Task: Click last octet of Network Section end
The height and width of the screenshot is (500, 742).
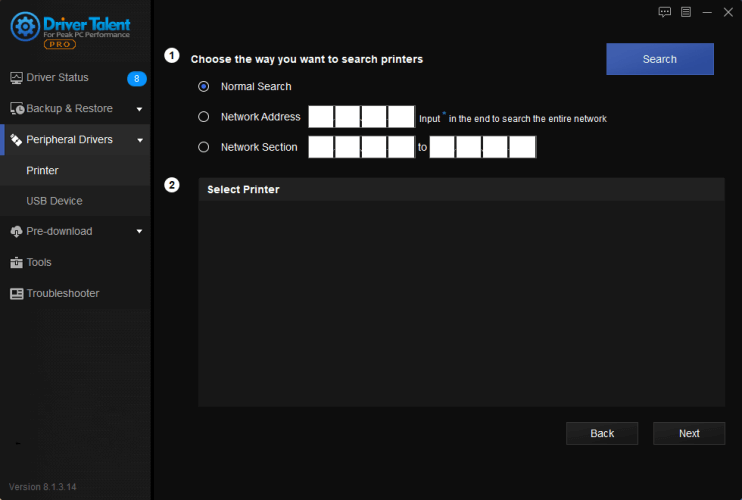Action: click(522, 147)
